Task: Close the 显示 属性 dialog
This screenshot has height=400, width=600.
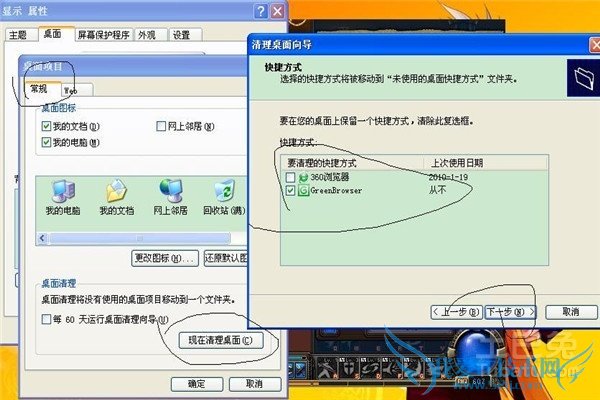Action: click(277, 11)
